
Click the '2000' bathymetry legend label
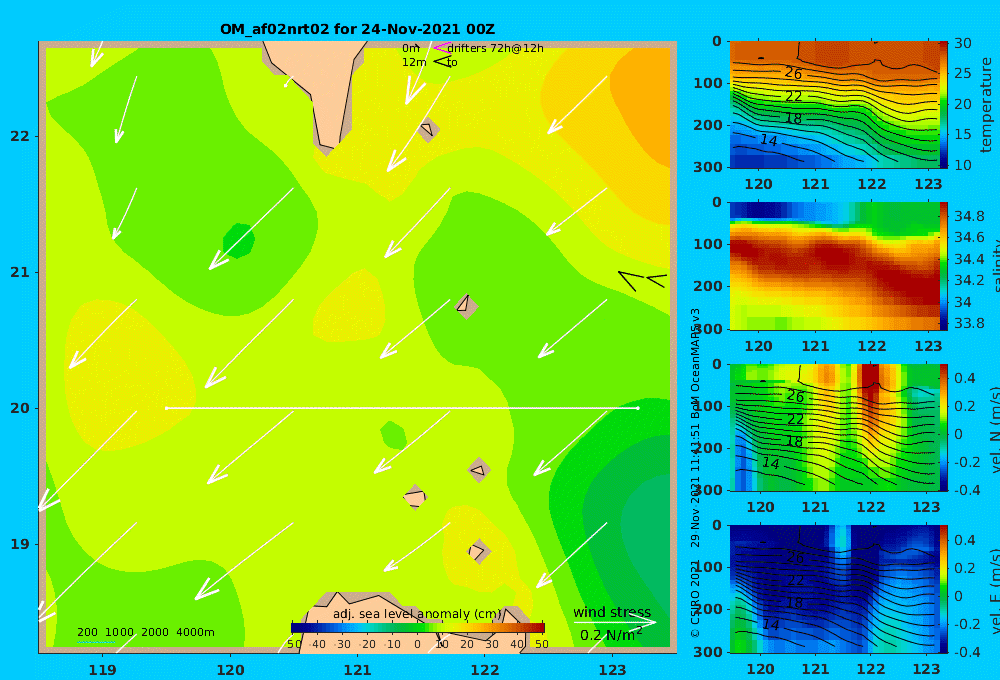(155, 632)
